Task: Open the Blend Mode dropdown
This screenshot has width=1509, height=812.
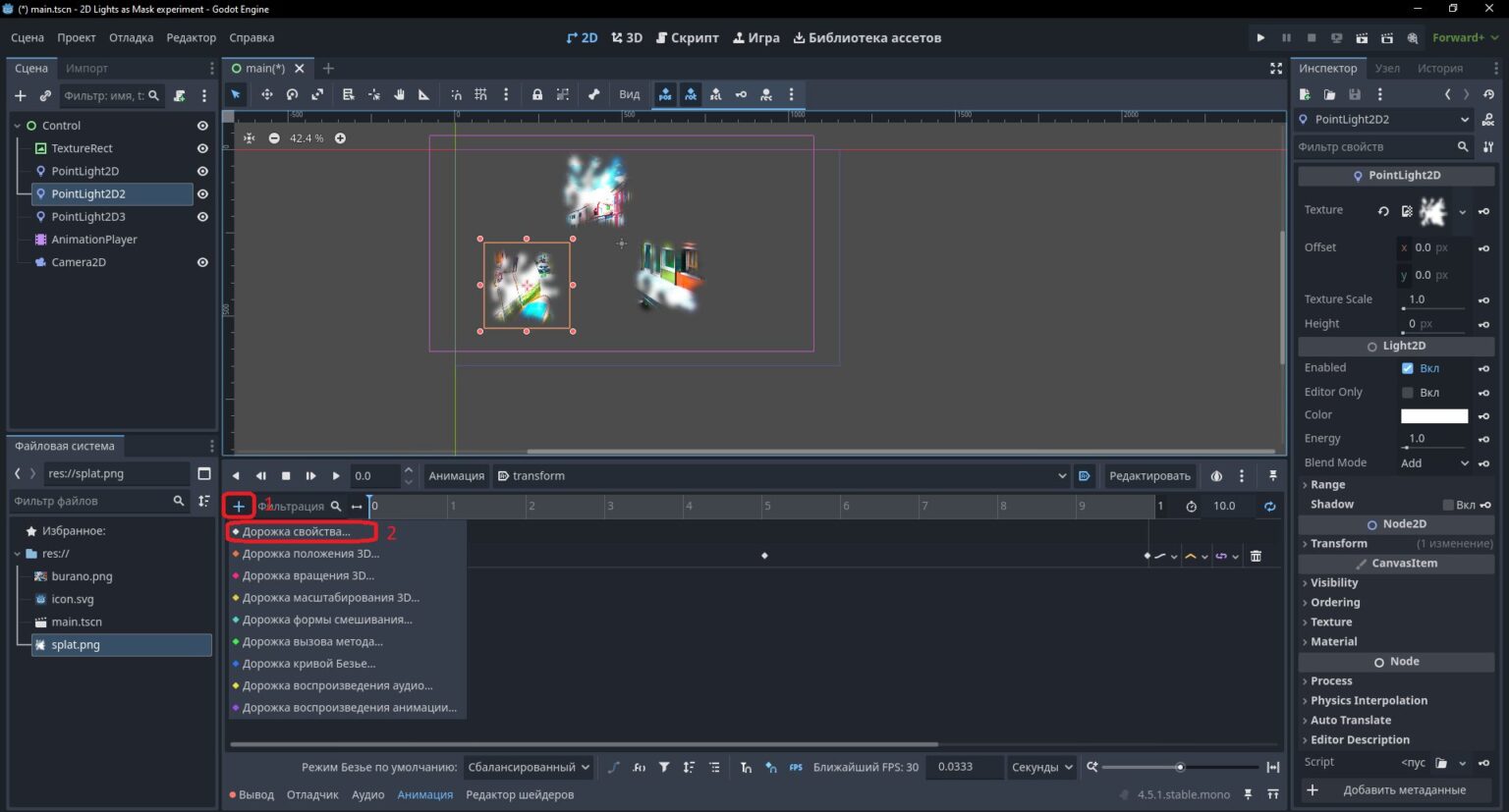Action: (x=1434, y=462)
